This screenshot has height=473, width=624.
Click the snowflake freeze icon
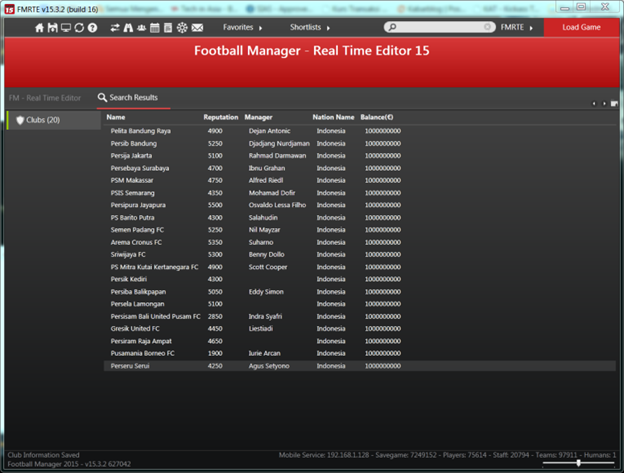182,27
